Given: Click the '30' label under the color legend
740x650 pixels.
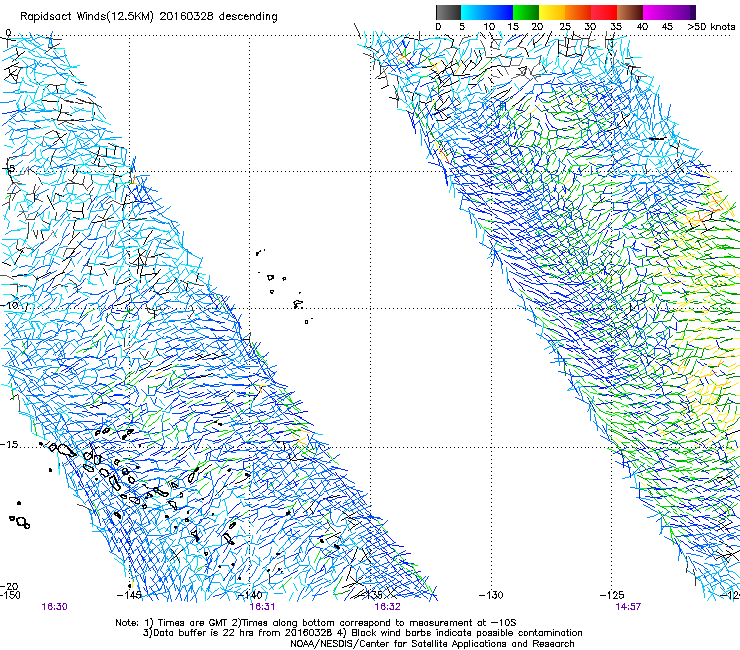Looking at the screenshot, I should [590, 27].
